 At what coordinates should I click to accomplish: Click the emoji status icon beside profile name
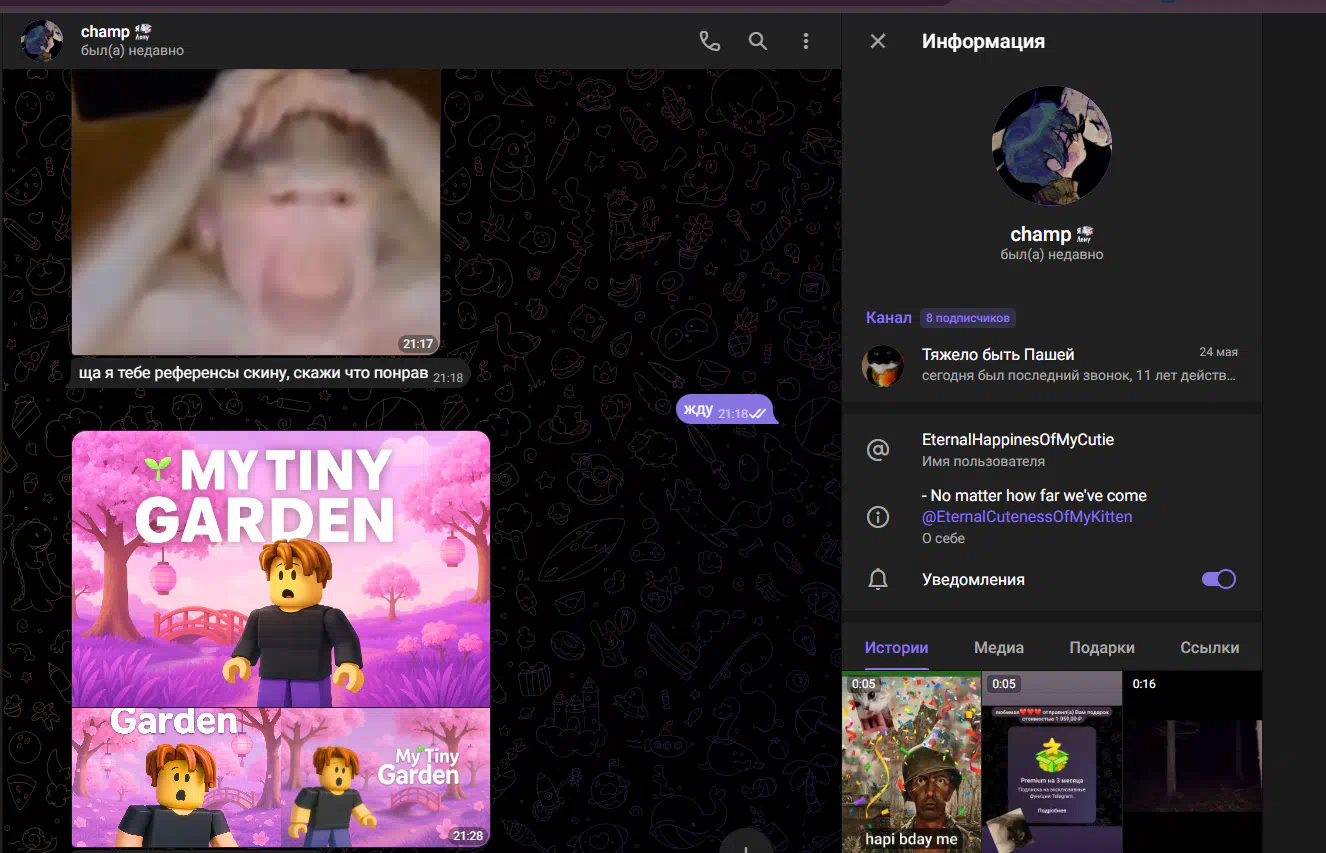[x=1085, y=234]
